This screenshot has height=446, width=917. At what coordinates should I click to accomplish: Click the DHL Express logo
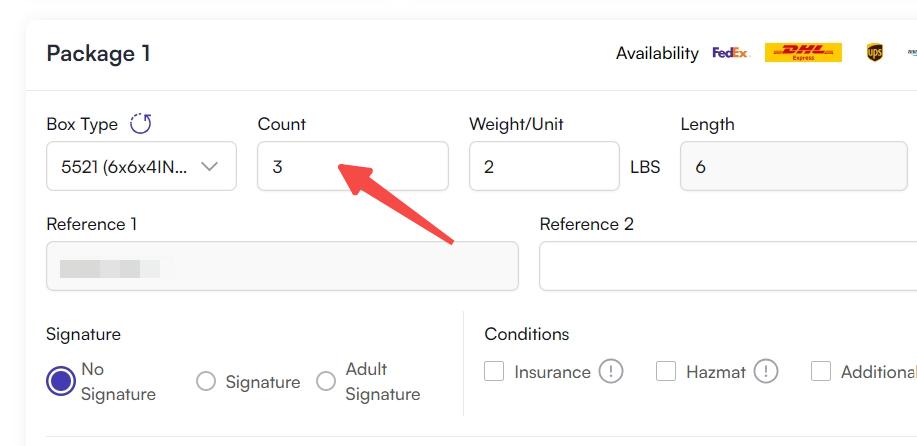tap(803, 53)
